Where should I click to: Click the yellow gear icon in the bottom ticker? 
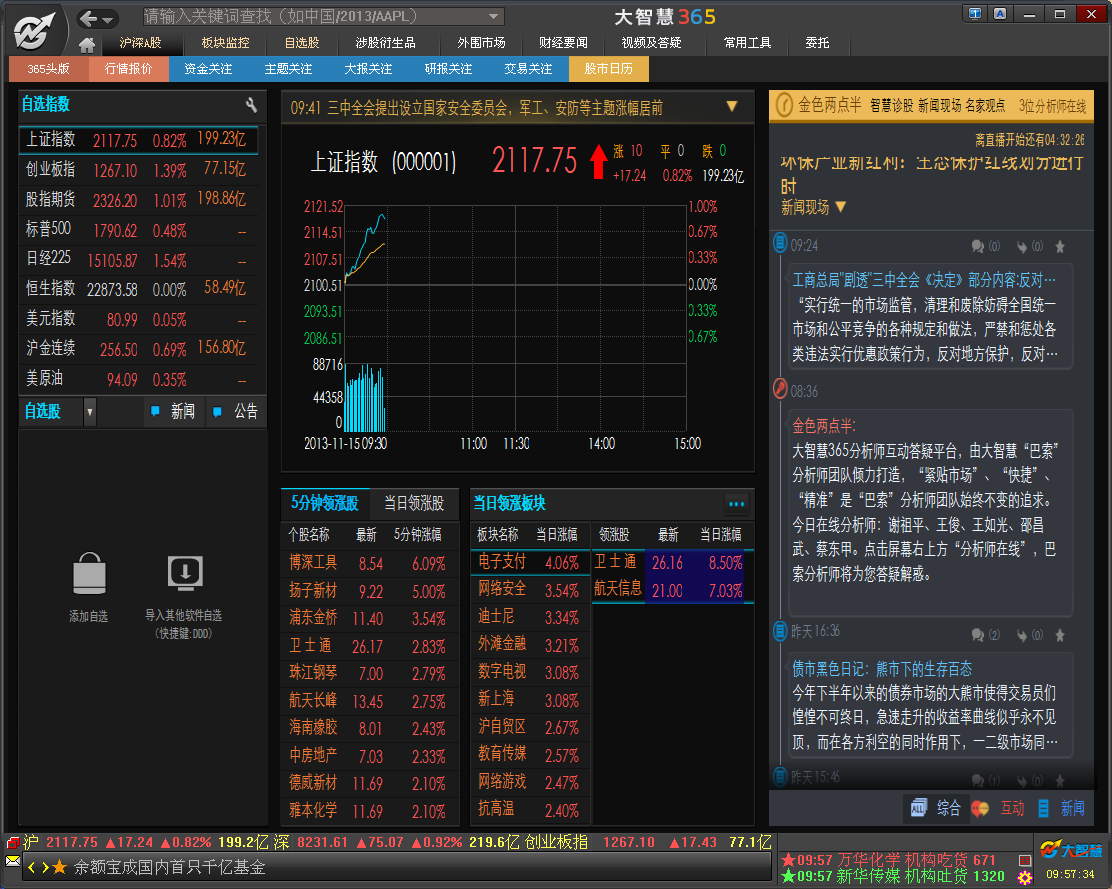(1024, 877)
